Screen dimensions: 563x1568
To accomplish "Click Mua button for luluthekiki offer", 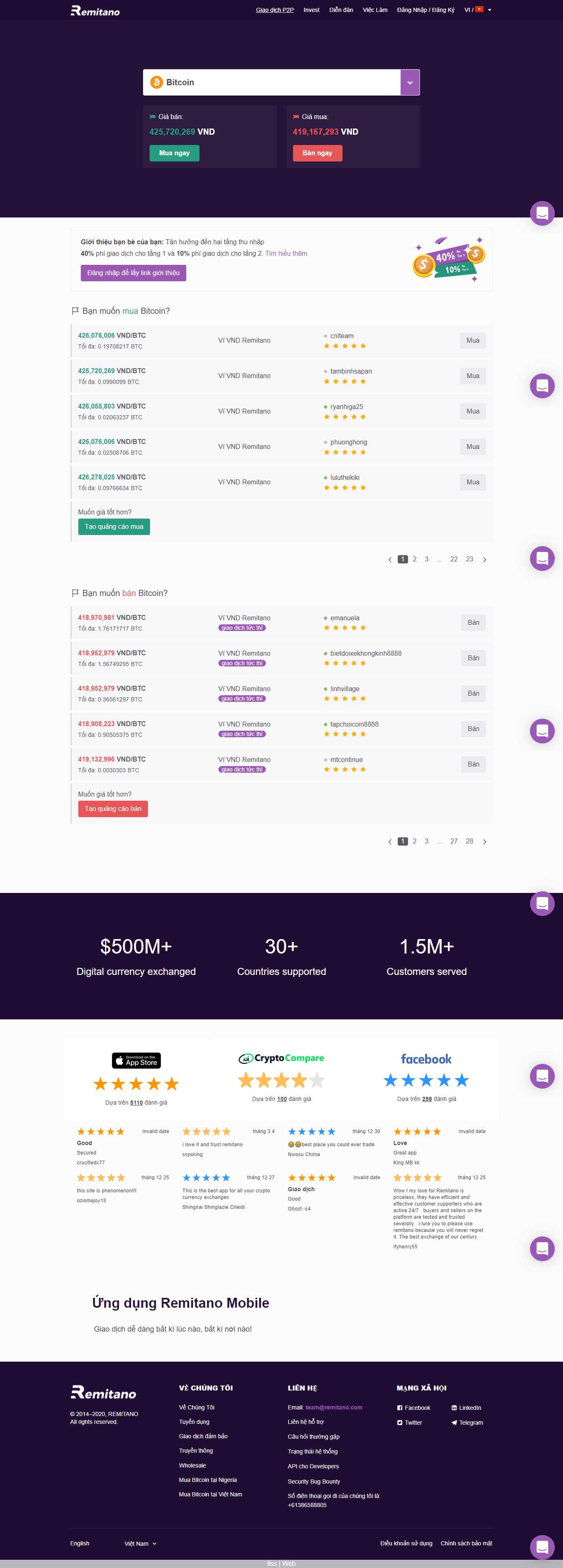I will [x=473, y=481].
